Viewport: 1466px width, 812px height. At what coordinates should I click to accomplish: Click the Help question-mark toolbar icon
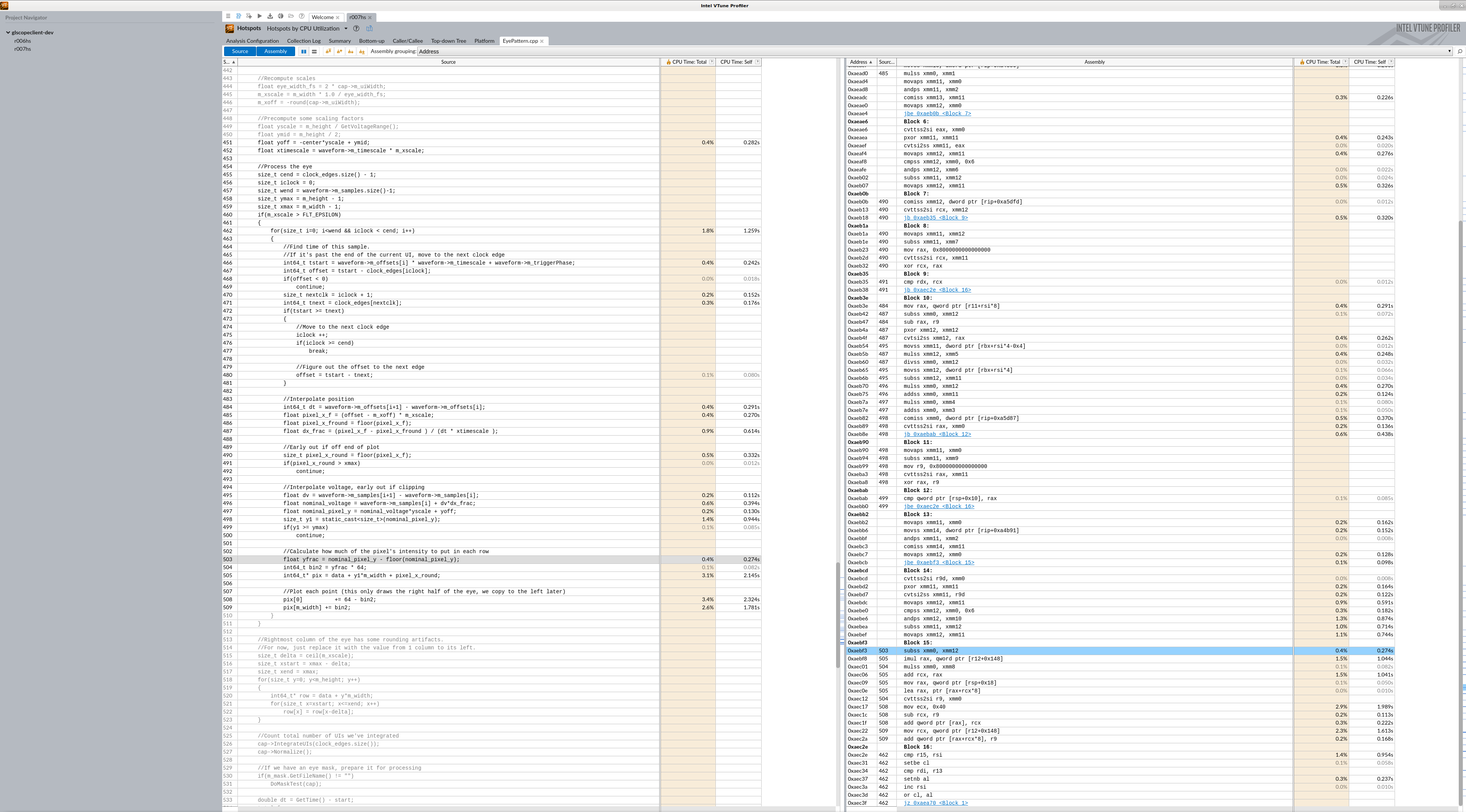[302, 16]
